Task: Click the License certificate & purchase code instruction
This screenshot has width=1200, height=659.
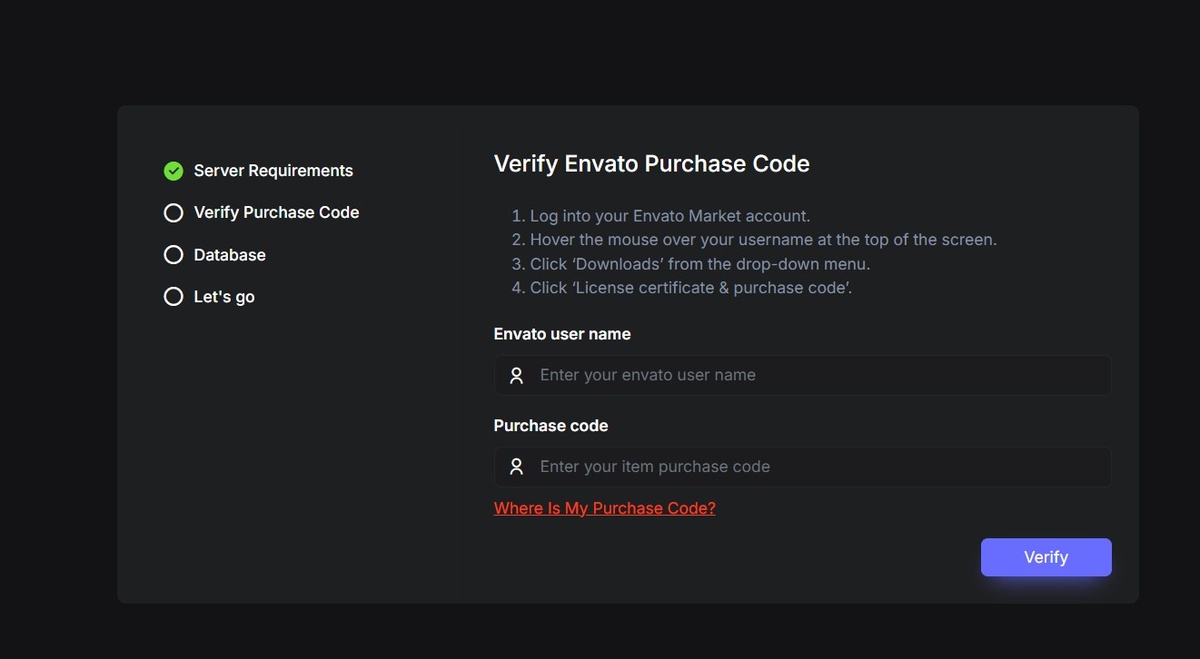Action: click(682, 288)
